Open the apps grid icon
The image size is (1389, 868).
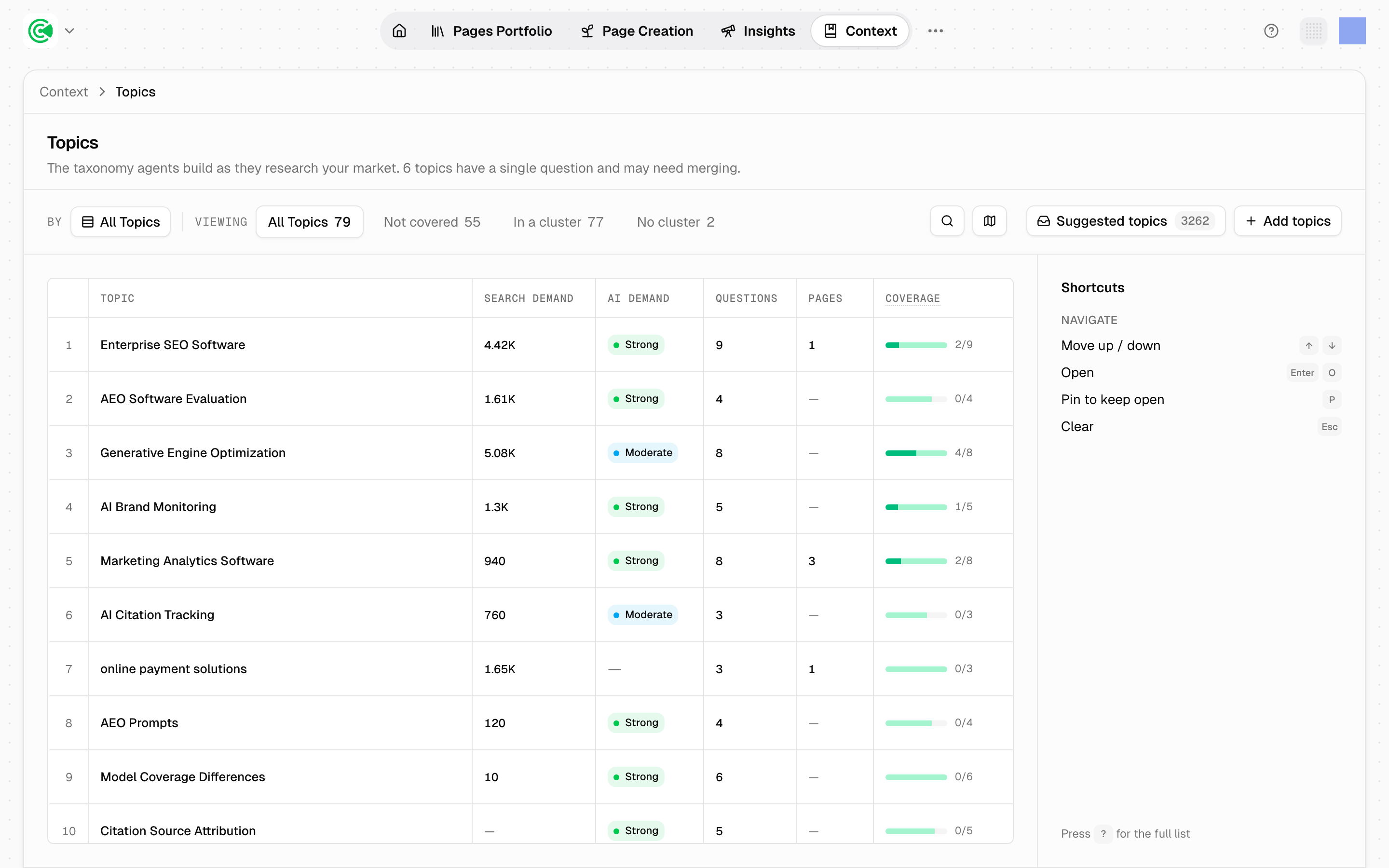point(1313,31)
